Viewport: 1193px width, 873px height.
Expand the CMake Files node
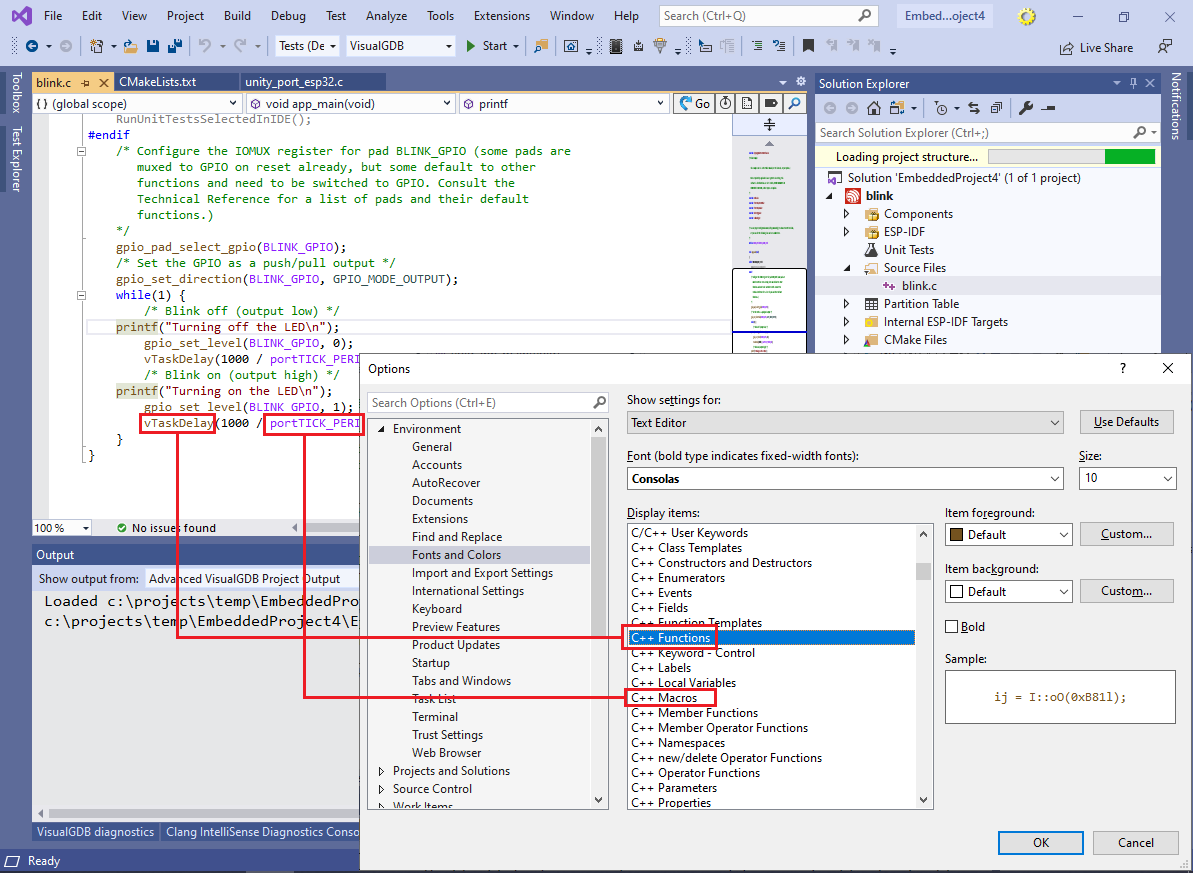point(847,339)
